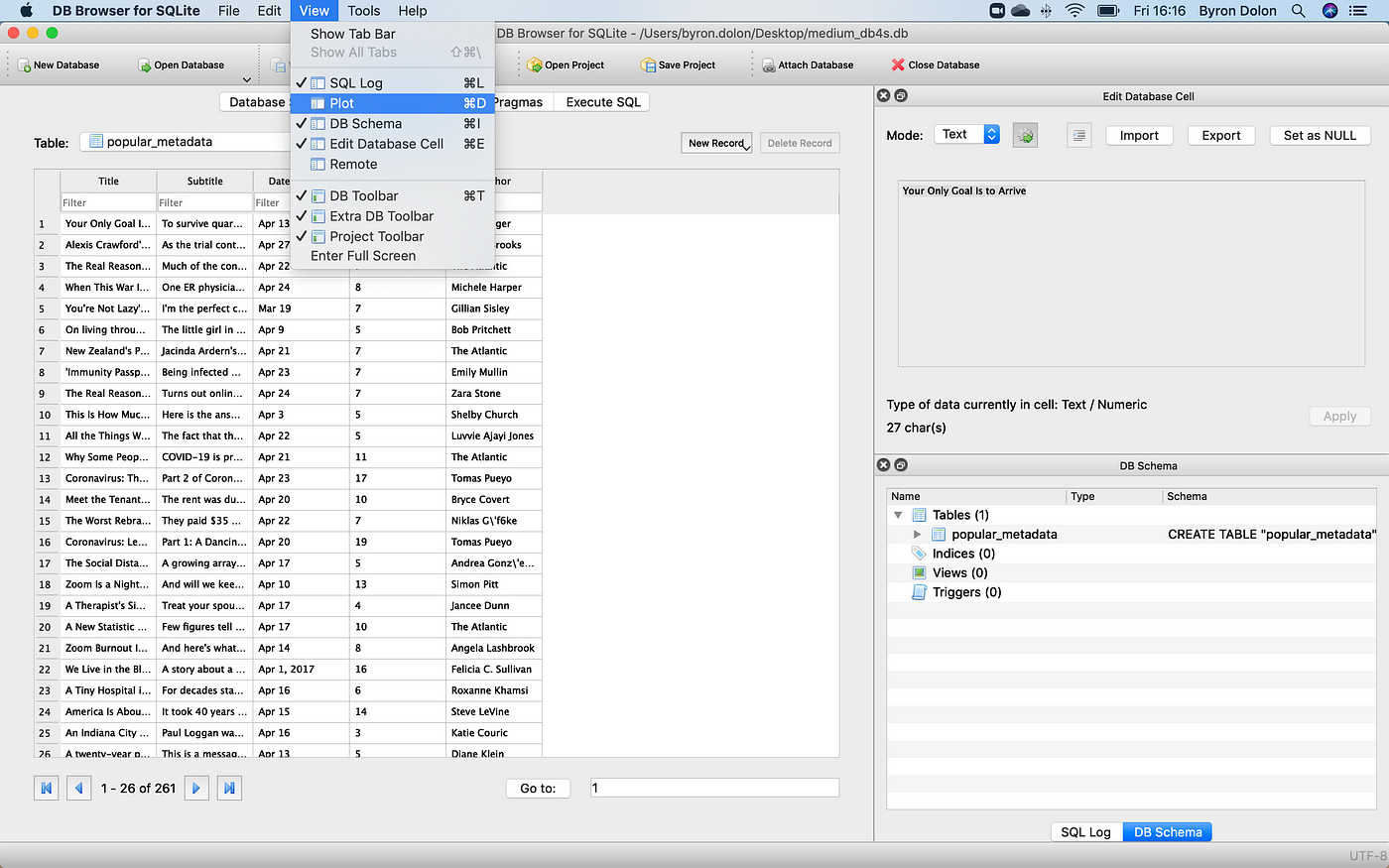1389x868 pixels.
Task: Open the Help menu
Action: click(413, 11)
